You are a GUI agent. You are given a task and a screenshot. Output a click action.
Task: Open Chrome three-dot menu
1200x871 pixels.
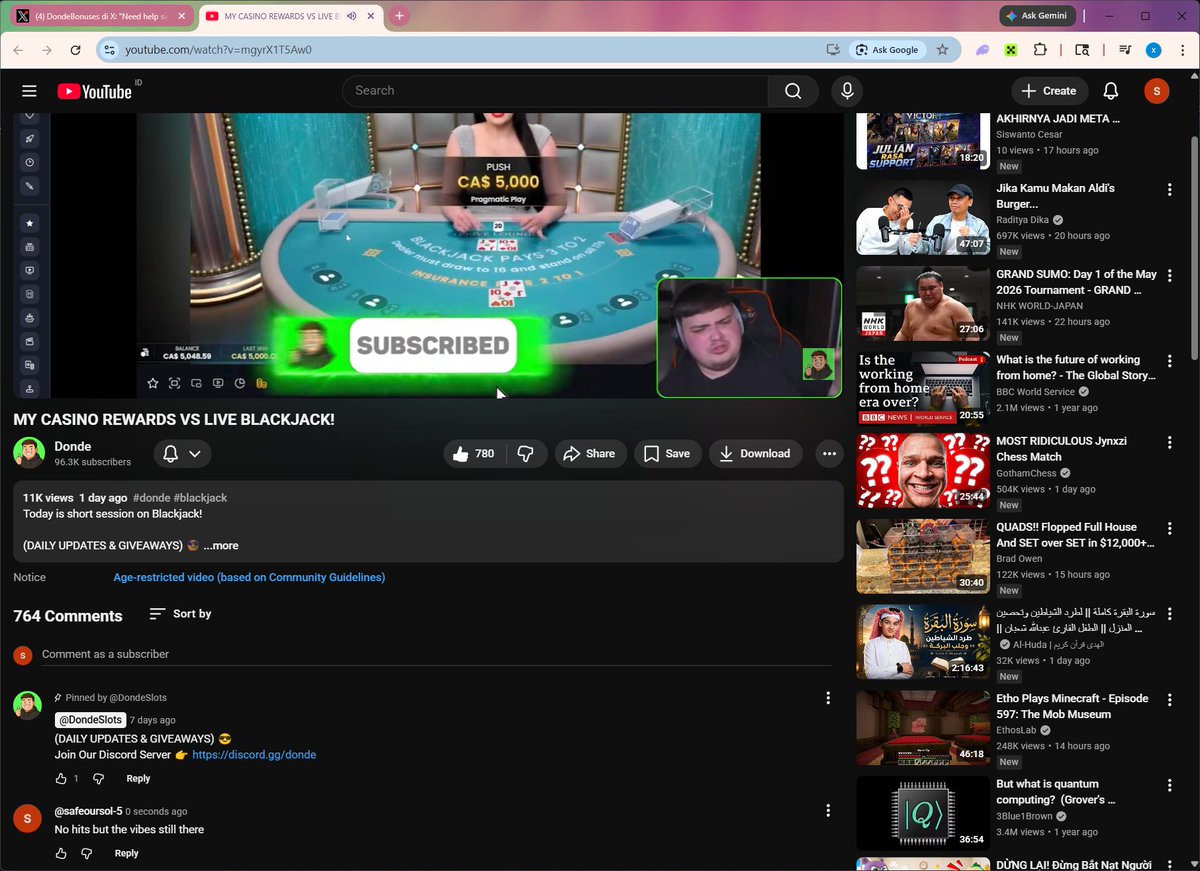pos(1181,50)
